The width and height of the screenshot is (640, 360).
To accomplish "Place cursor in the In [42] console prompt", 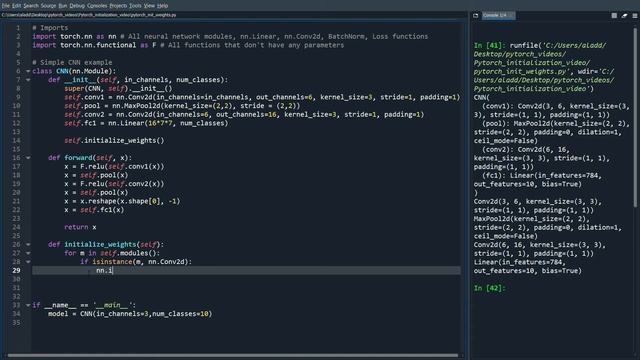I will click(490, 288).
